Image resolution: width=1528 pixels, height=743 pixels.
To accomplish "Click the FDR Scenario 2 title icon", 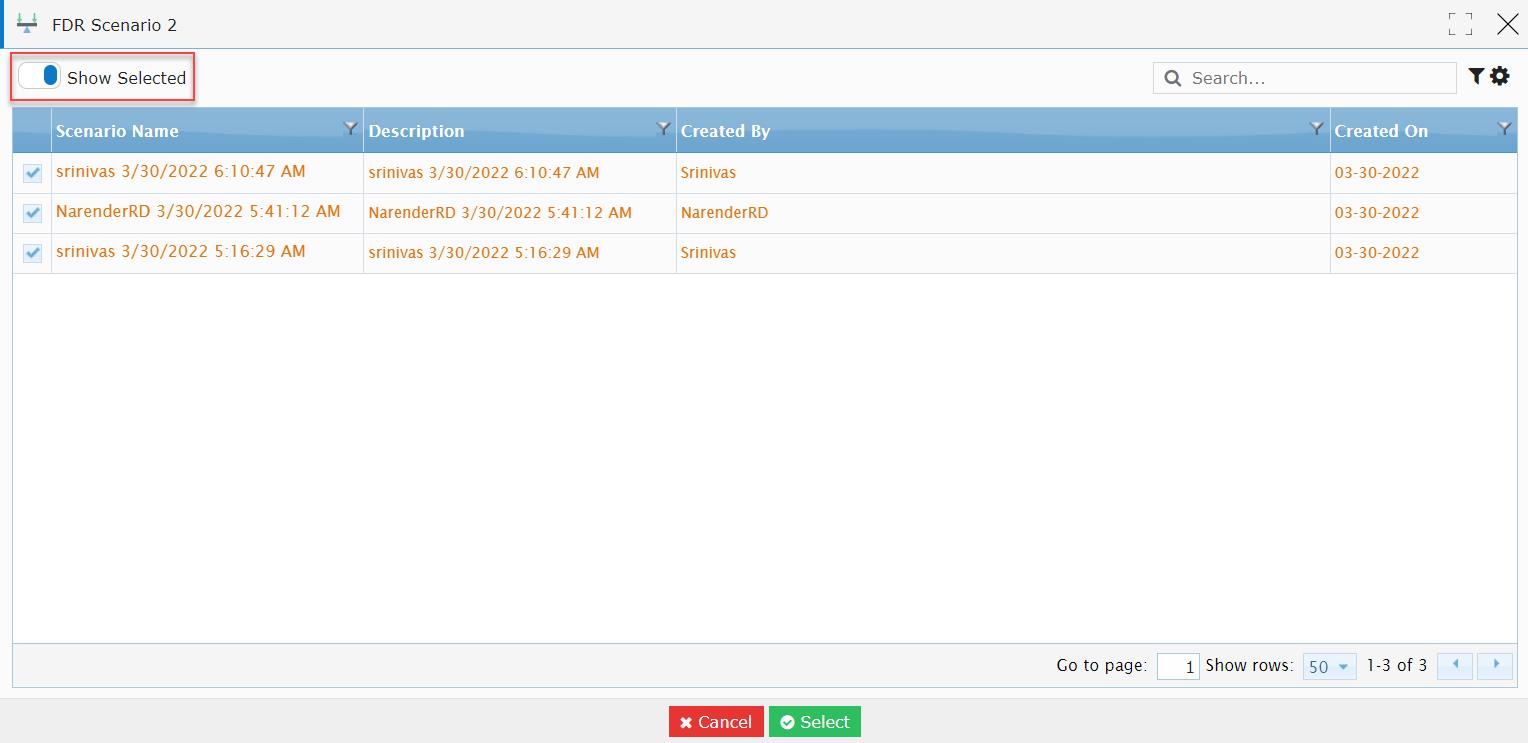I will 27,24.
